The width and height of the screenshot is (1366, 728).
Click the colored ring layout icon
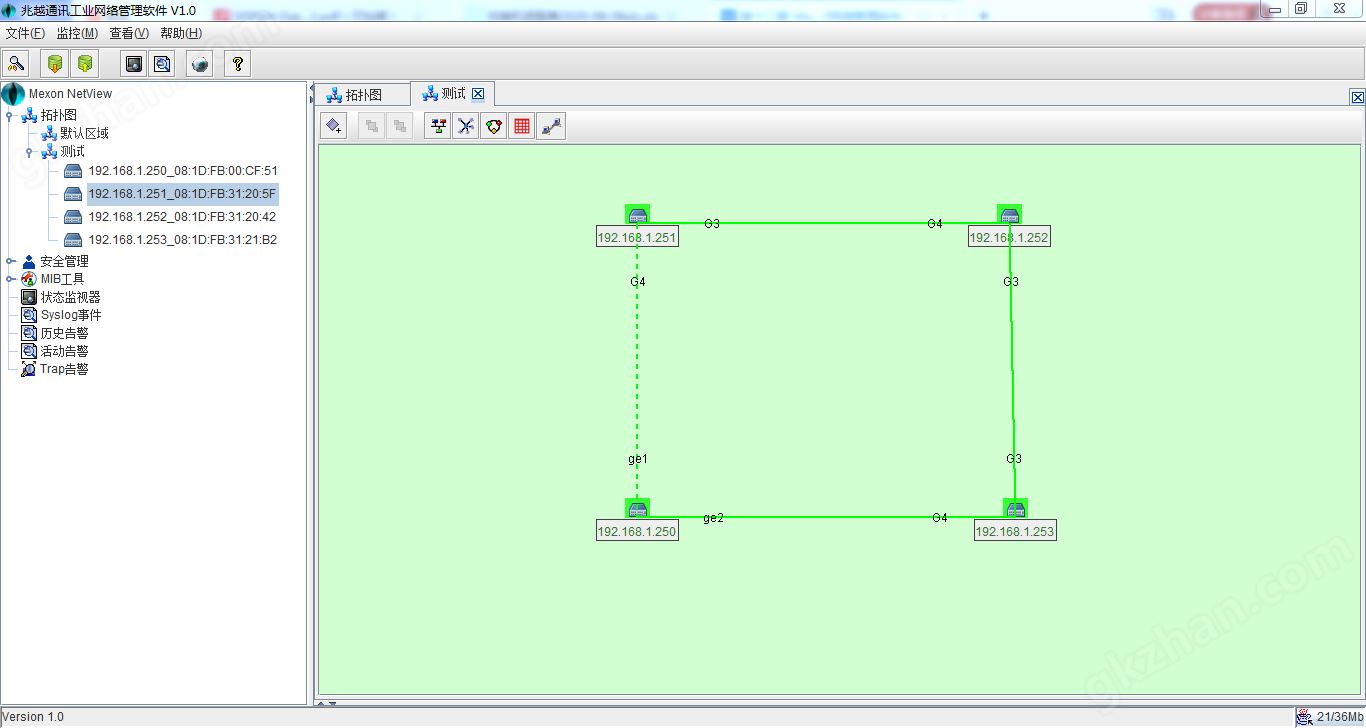click(x=494, y=126)
